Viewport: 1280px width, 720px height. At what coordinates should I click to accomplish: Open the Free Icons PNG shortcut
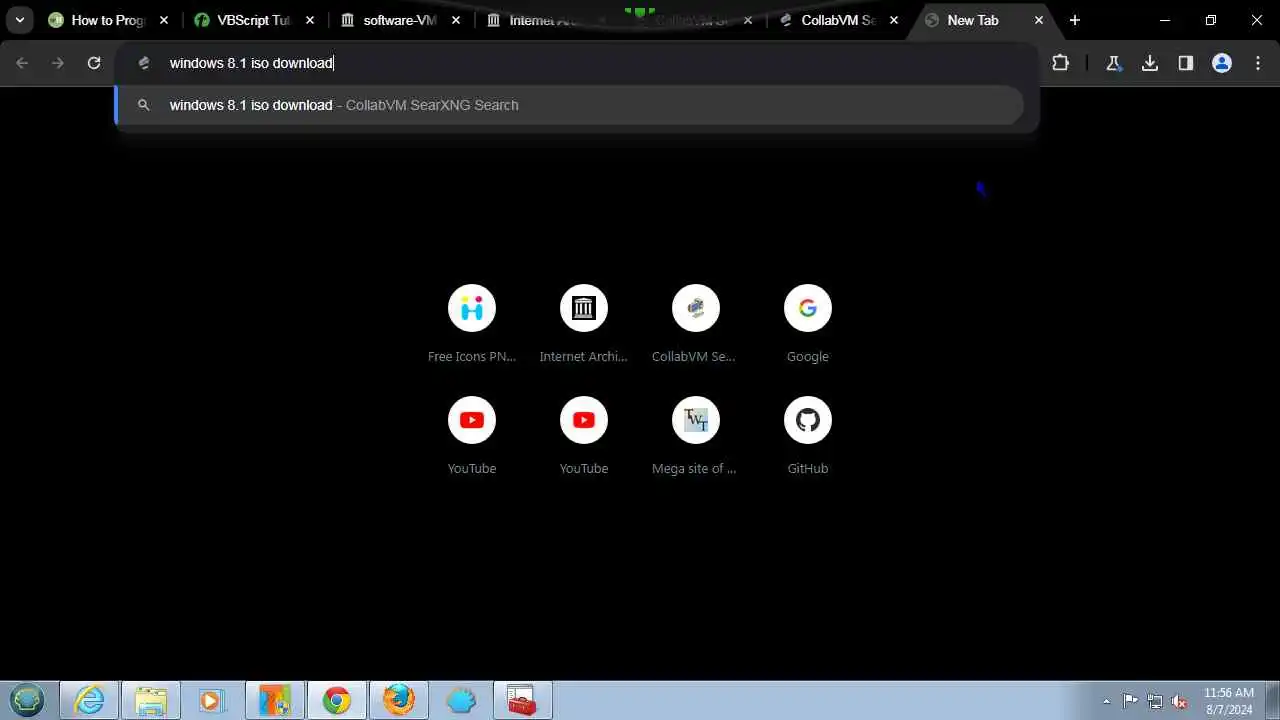(472, 324)
